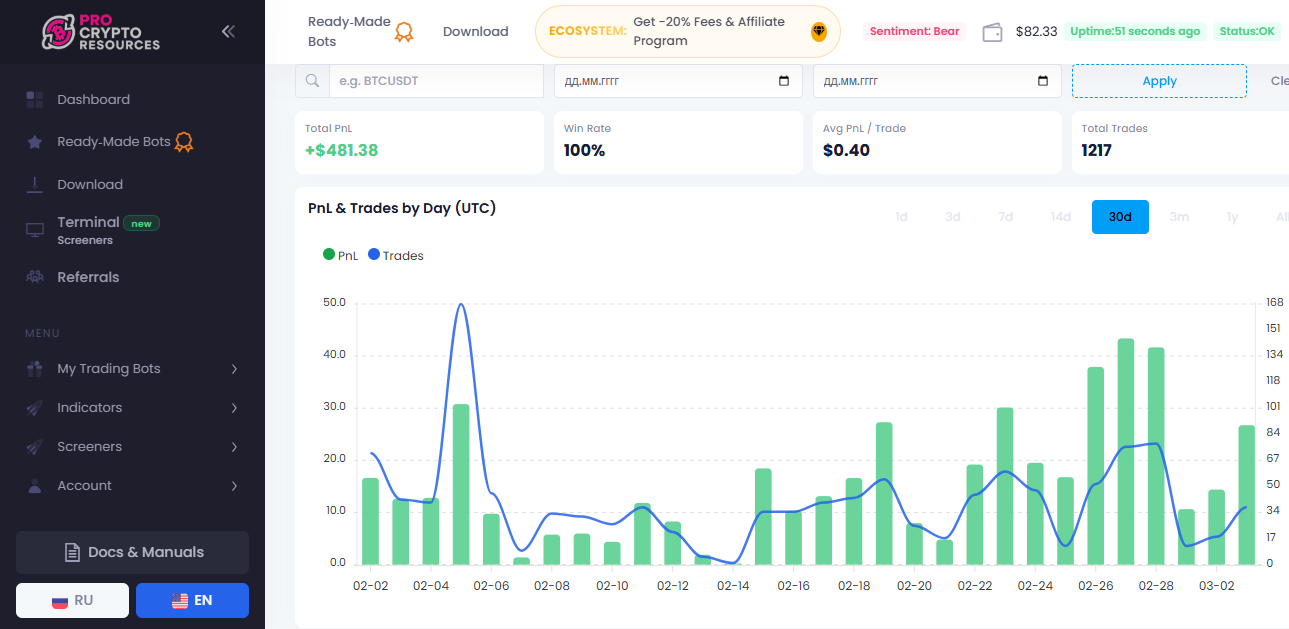Open Docs & Manuals
The image size is (1289, 629).
(x=132, y=552)
